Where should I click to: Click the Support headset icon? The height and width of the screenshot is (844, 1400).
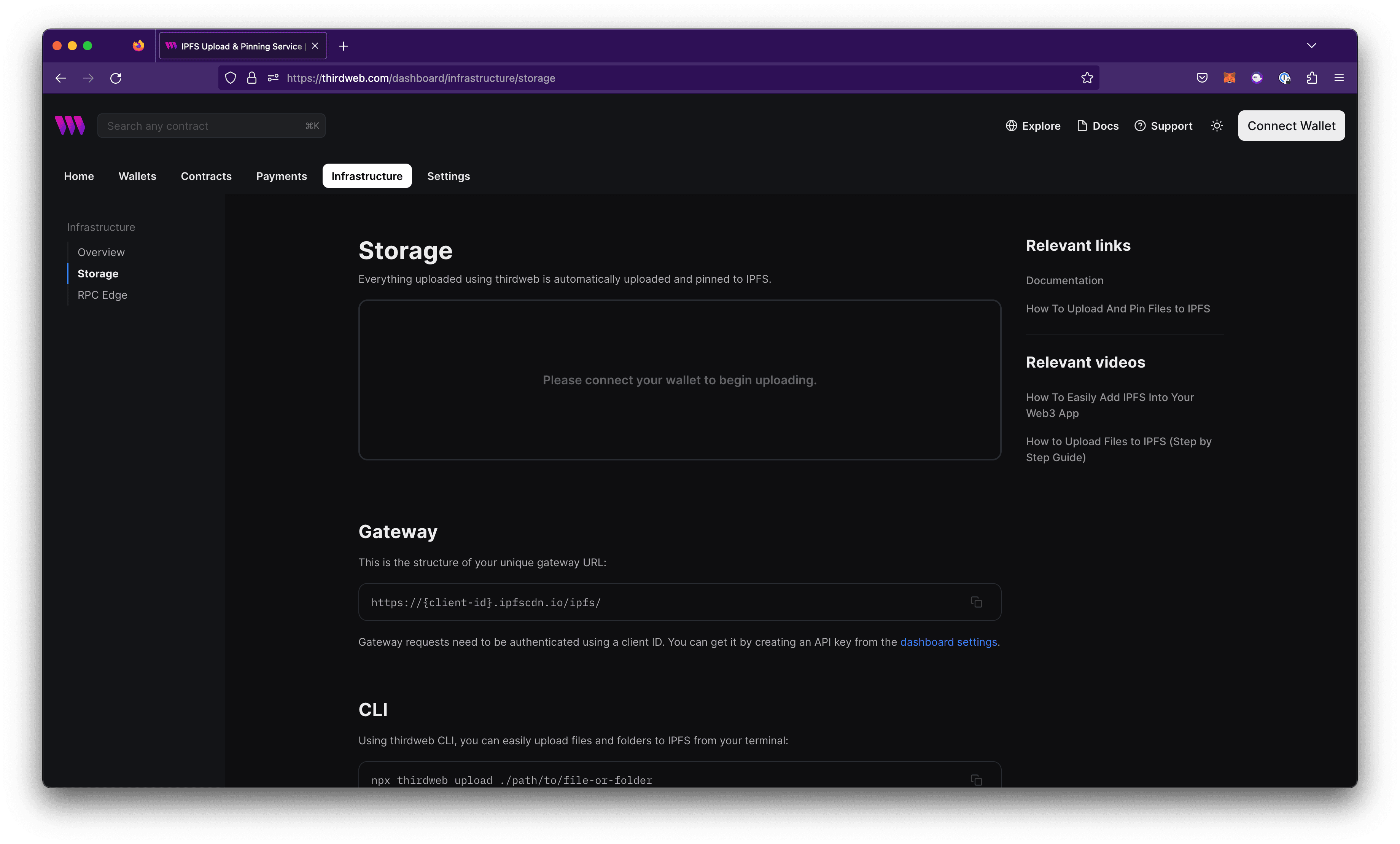[x=1140, y=125]
